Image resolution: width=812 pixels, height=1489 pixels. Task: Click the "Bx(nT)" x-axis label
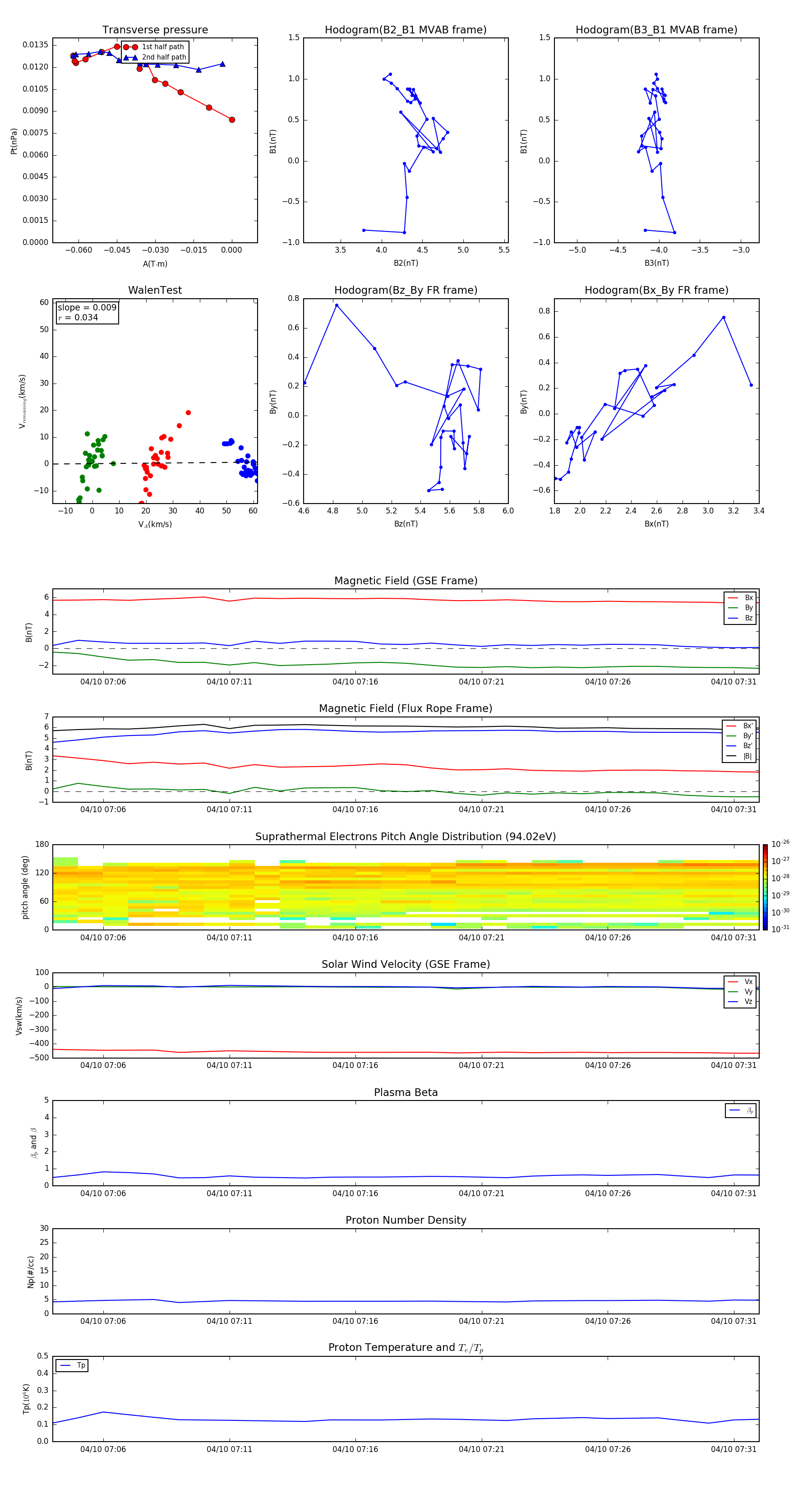[x=656, y=524]
